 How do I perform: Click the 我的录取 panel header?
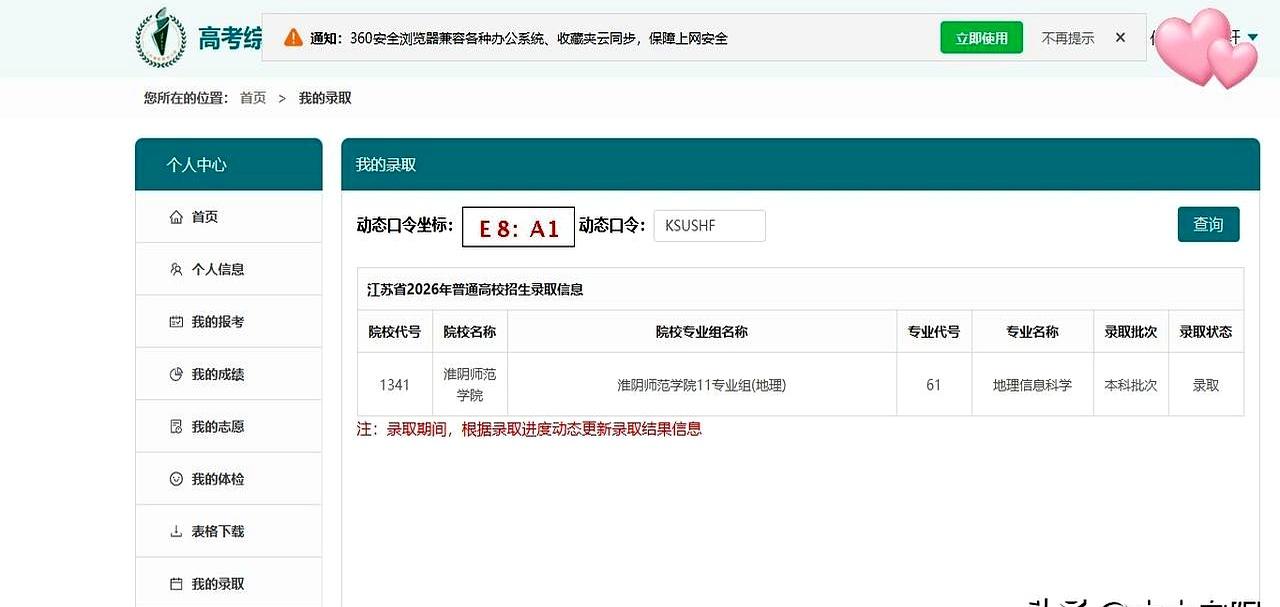pyautogui.click(x=800, y=164)
